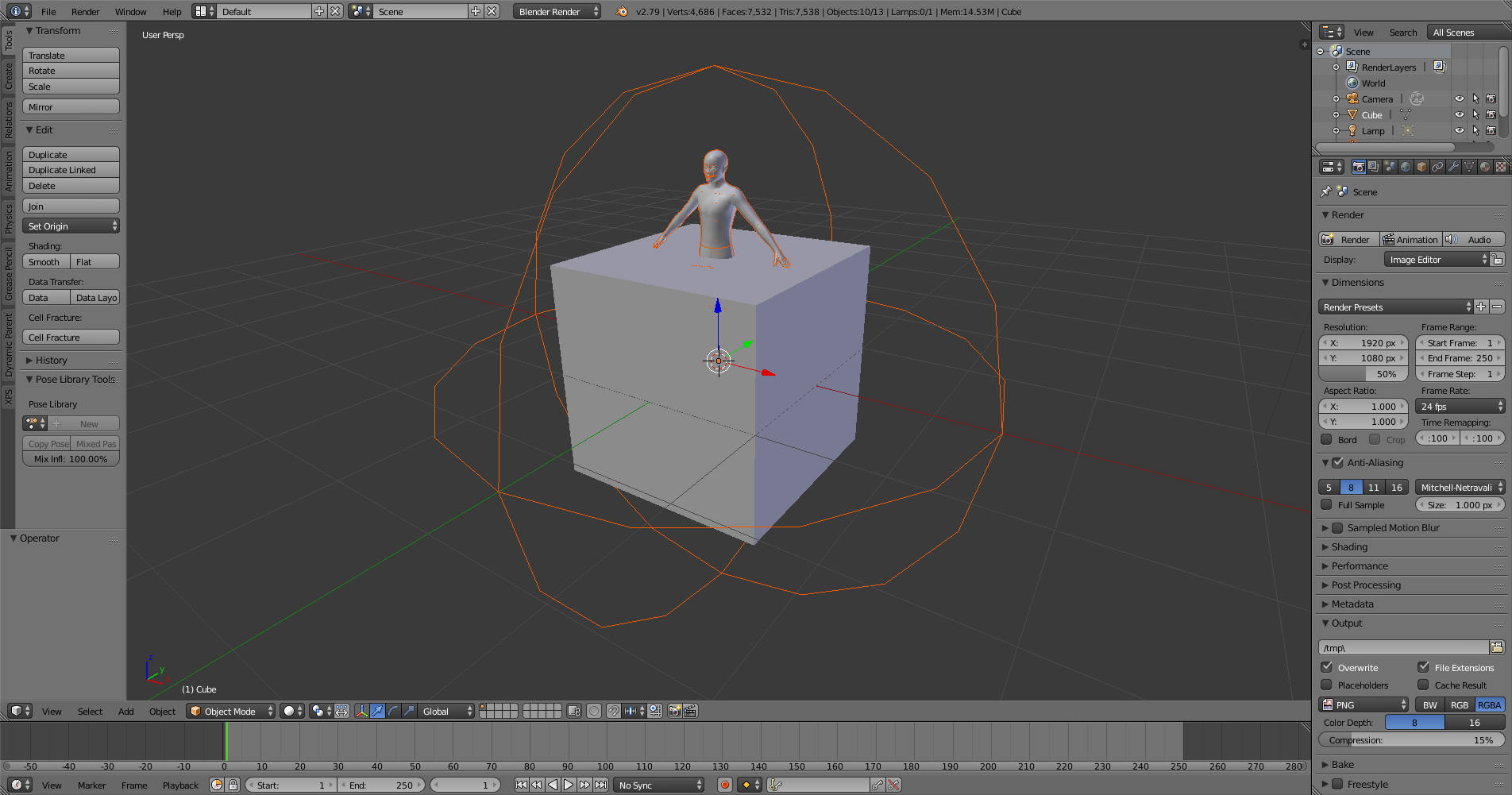Open the Image Editor display dropdown

click(1437, 260)
